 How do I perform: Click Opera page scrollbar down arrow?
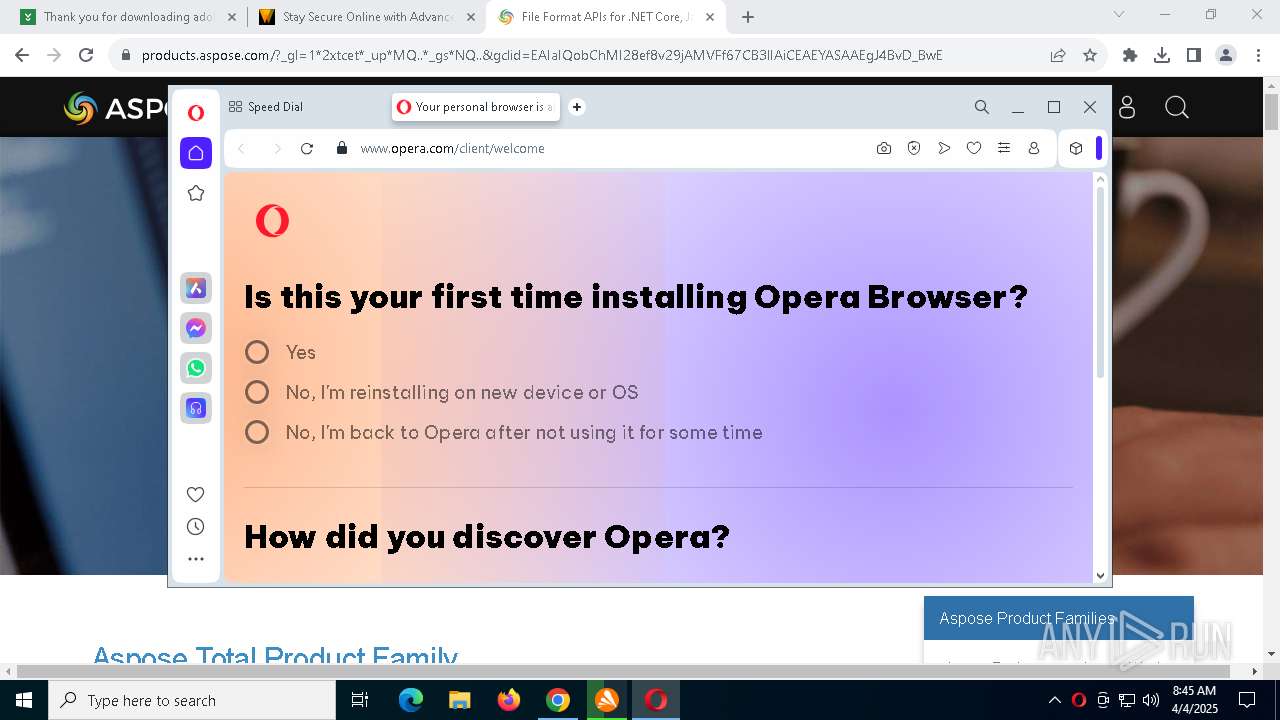pyautogui.click(x=1101, y=575)
